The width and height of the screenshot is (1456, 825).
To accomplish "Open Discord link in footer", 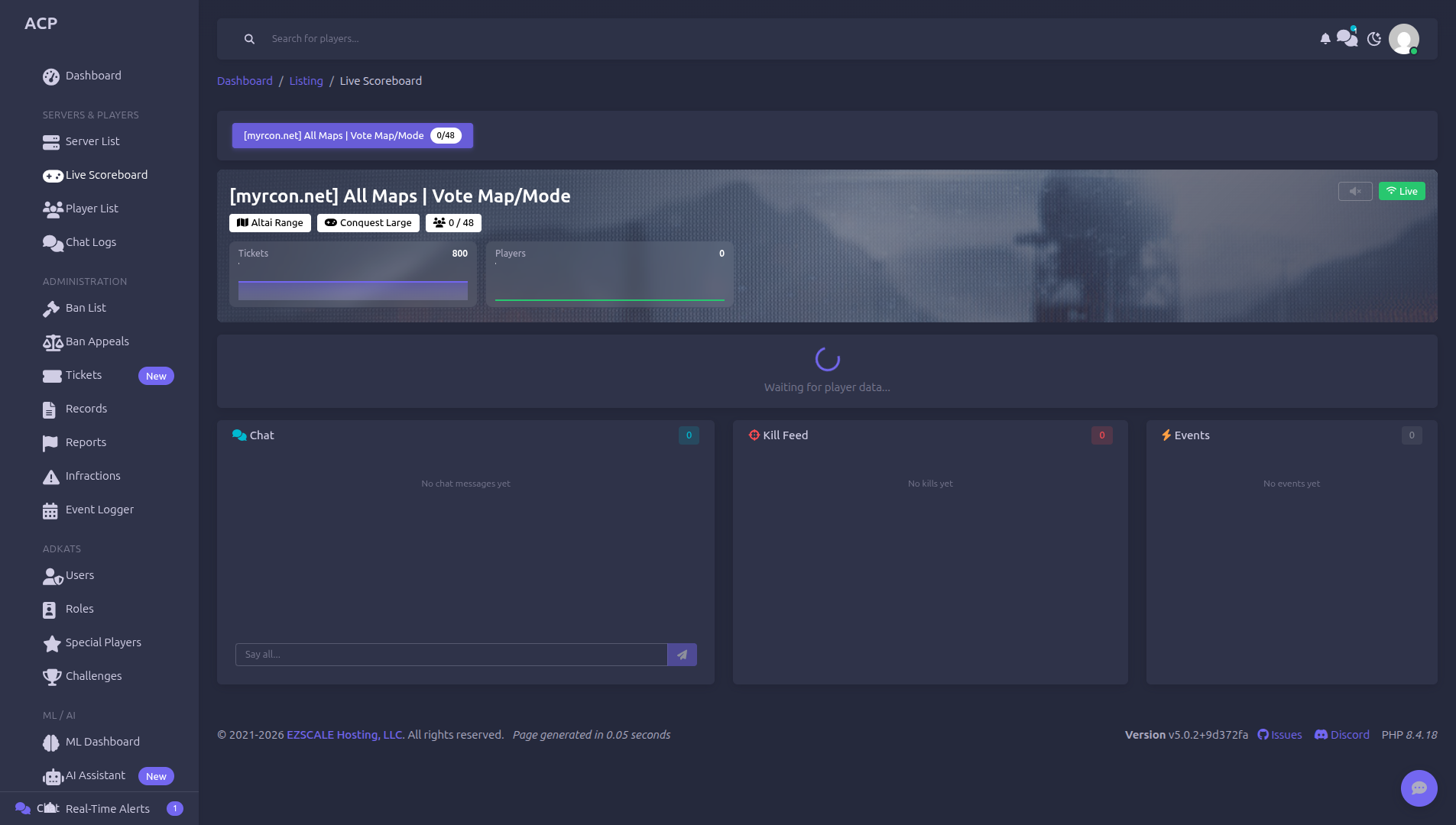I will point(1342,735).
